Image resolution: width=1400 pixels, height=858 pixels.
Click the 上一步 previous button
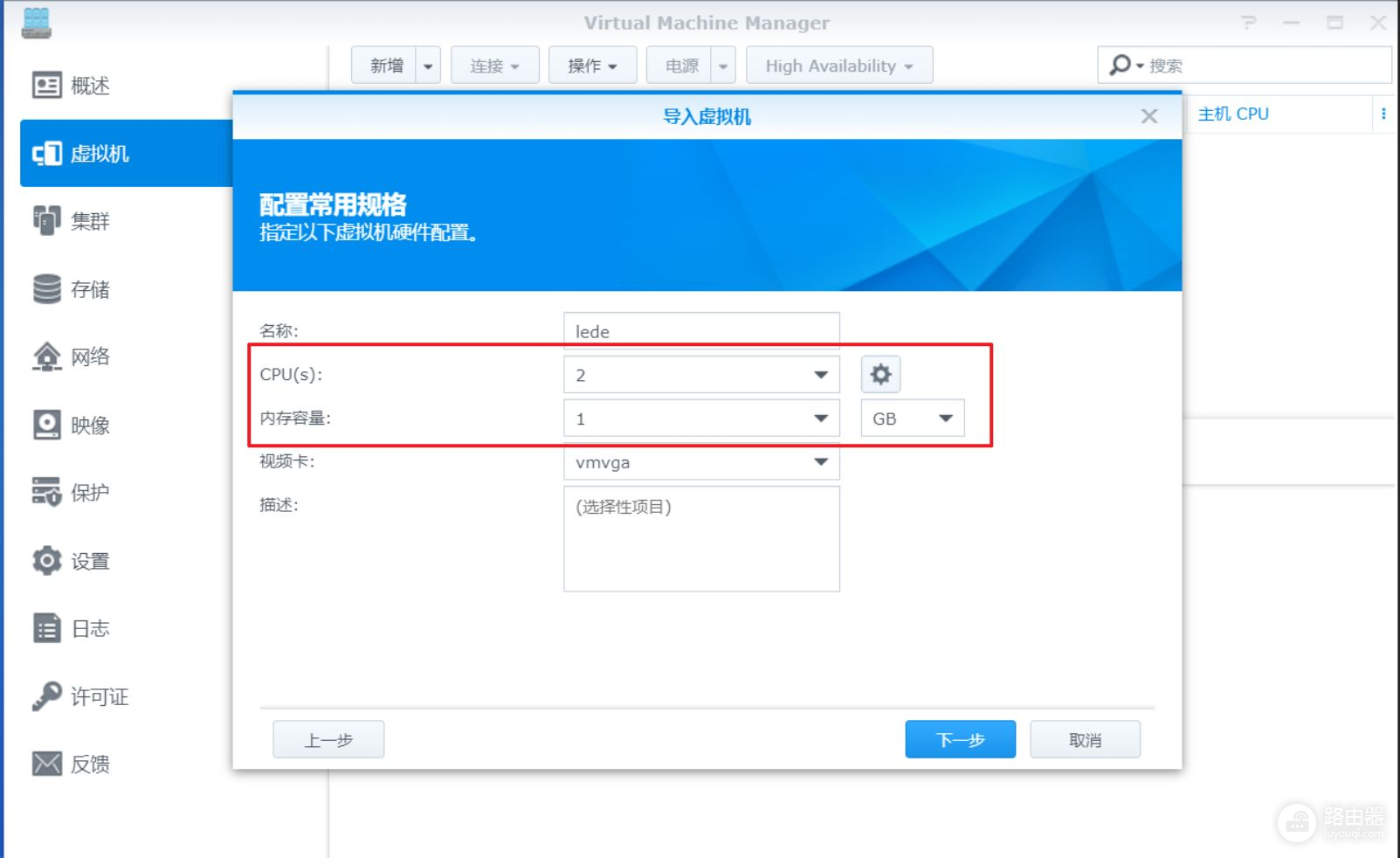point(328,739)
